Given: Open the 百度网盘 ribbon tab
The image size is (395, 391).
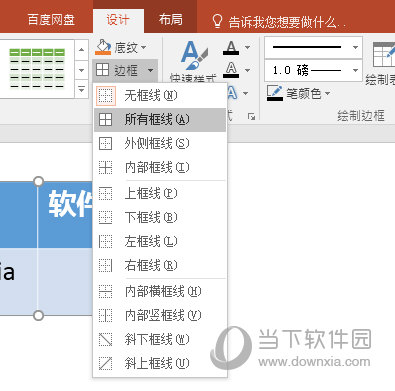Looking at the screenshot, I should (51, 20).
